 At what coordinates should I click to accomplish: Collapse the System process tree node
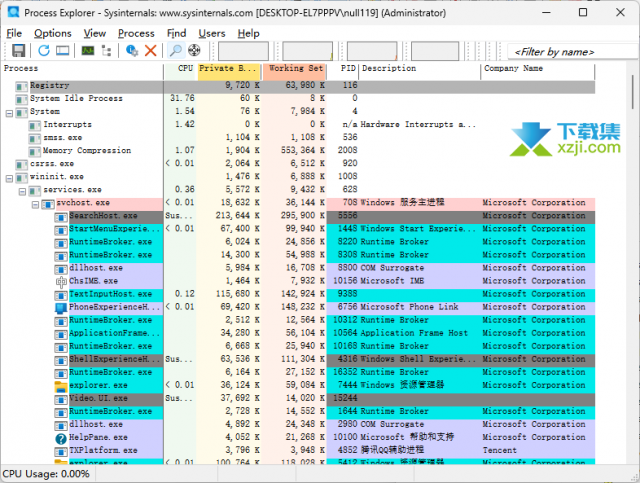click(9, 112)
